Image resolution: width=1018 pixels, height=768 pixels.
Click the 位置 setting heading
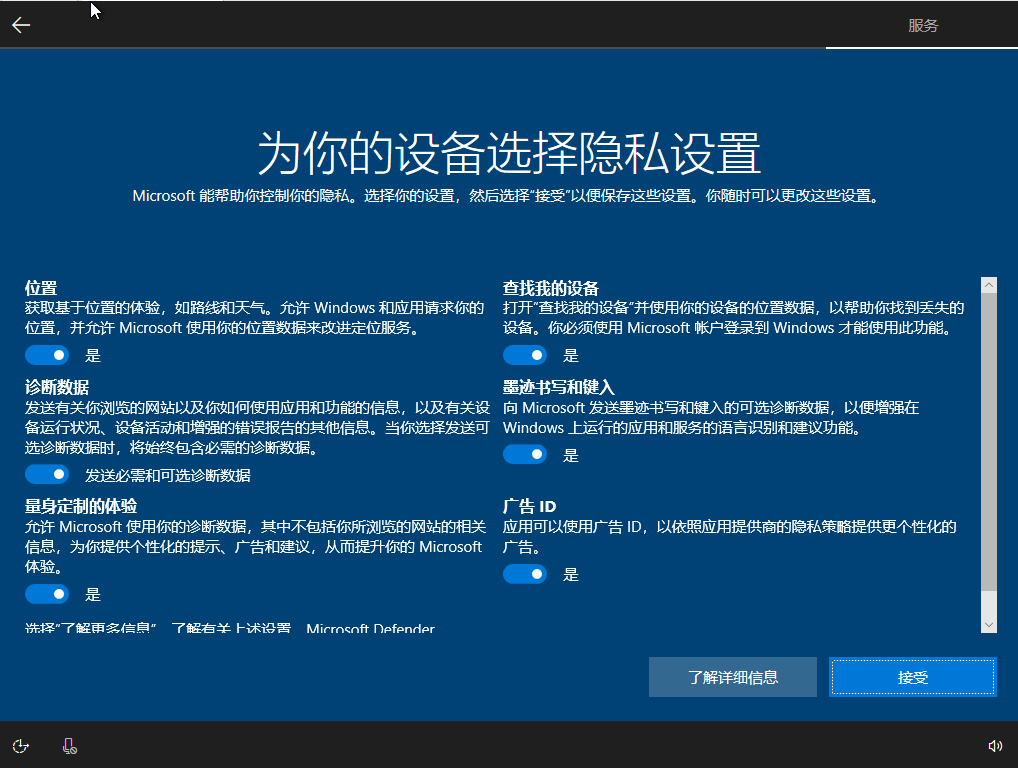41,288
